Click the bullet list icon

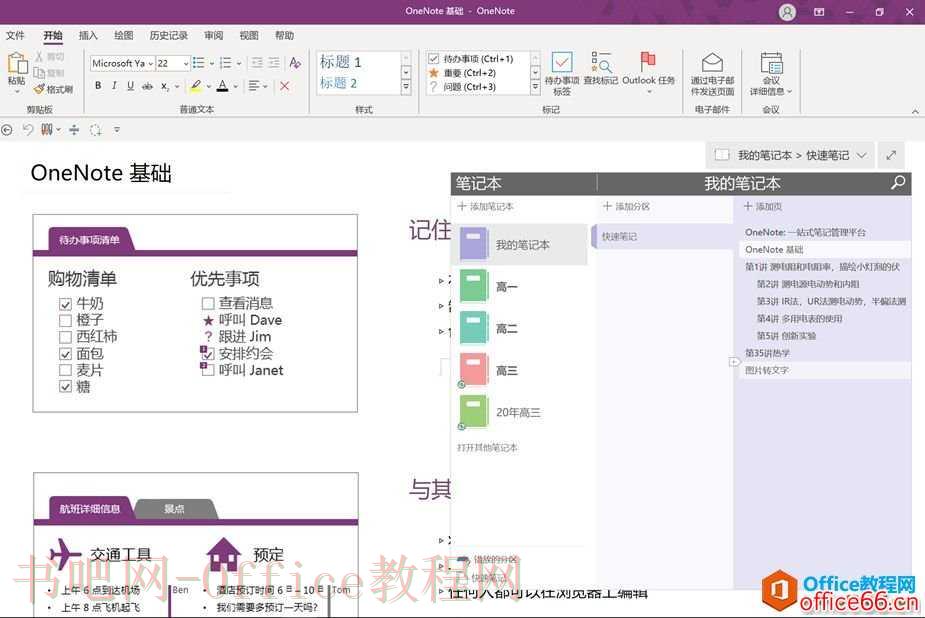(x=198, y=63)
